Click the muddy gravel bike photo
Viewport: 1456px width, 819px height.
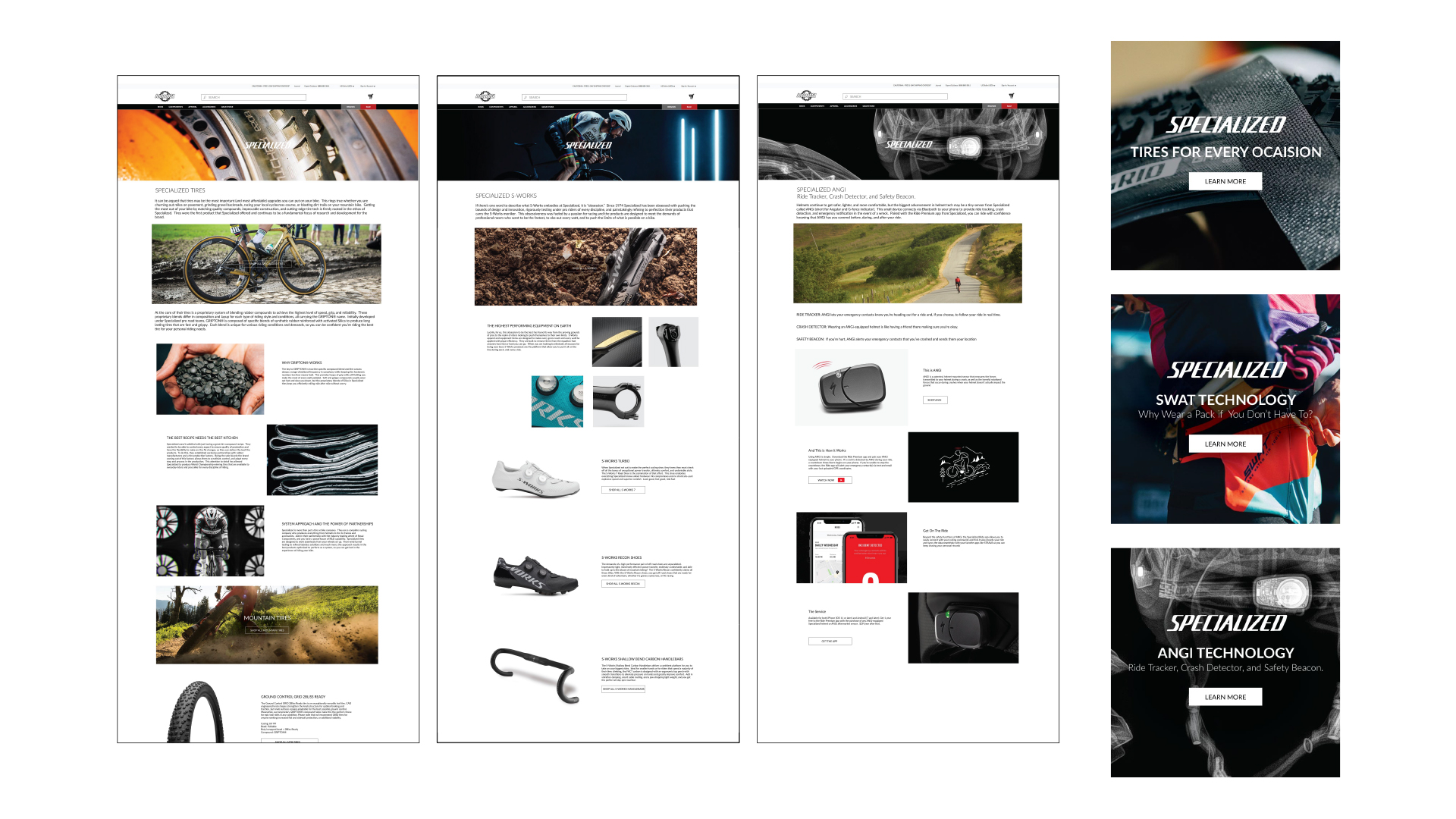(x=266, y=264)
